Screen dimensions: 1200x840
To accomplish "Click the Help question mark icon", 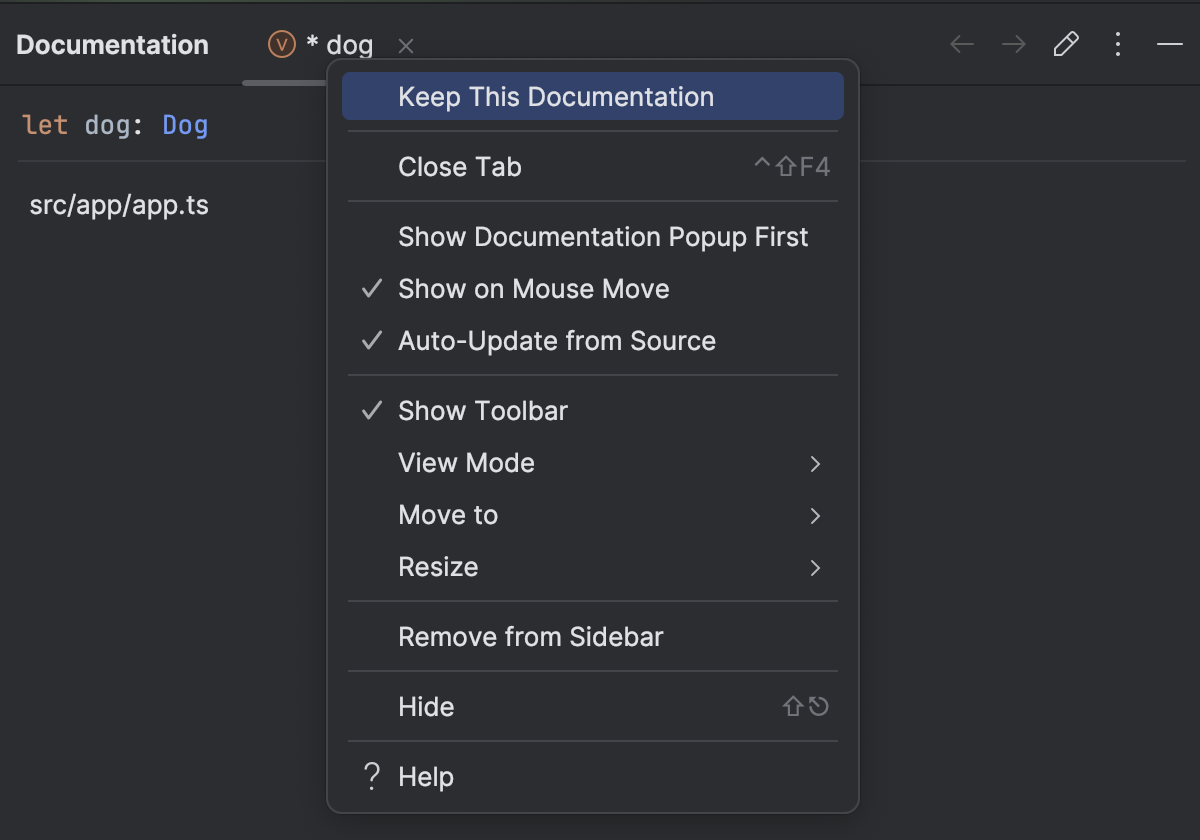I will coord(370,776).
